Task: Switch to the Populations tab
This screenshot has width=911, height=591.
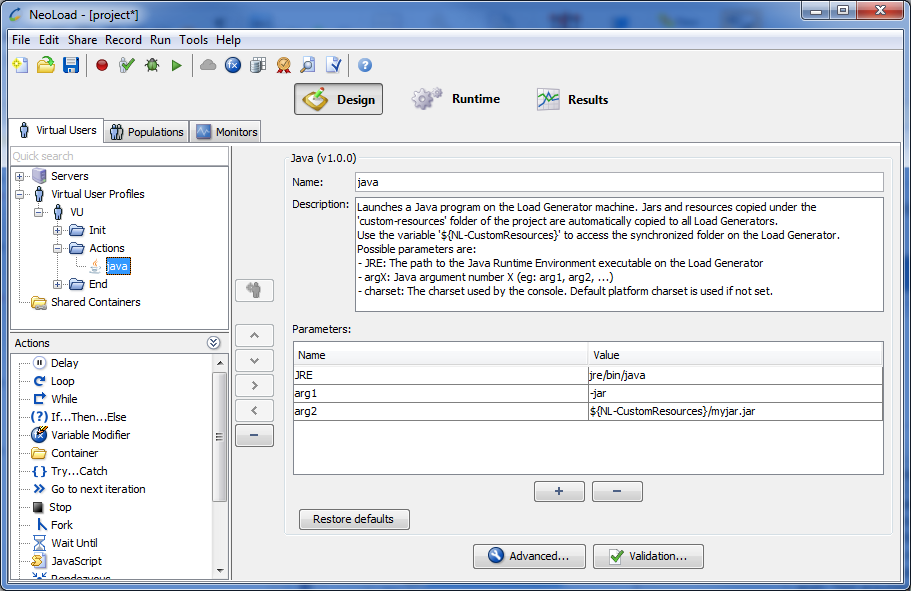Action: coord(147,132)
